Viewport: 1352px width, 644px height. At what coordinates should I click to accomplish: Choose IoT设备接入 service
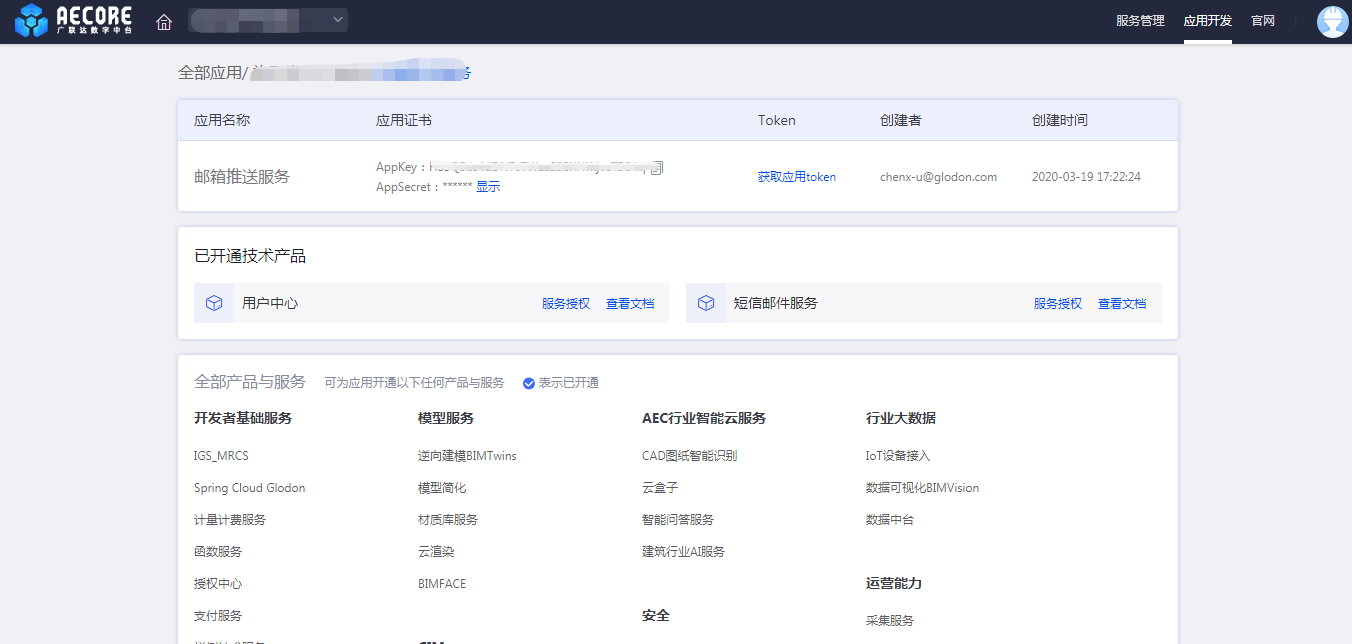[x=898, y=456]
